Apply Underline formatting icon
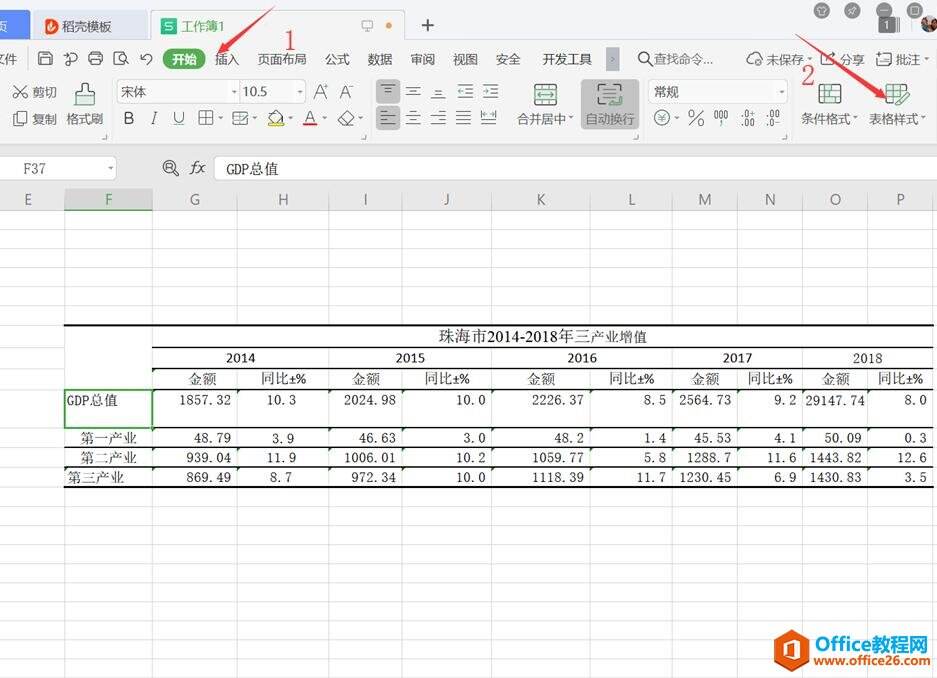 click(x=179, y=118)
